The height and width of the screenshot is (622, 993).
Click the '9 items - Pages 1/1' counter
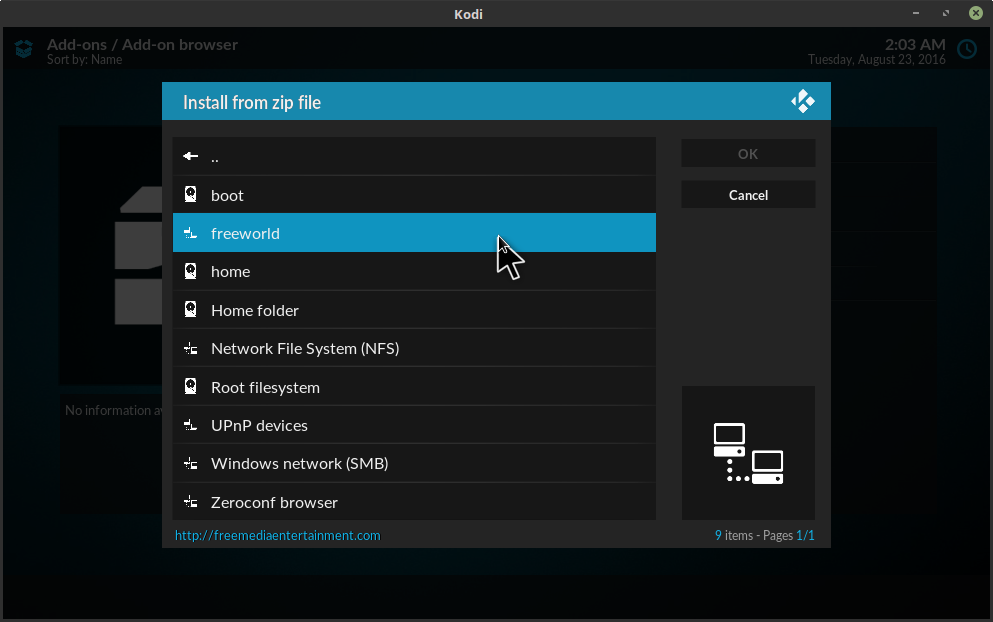point(764,535)
